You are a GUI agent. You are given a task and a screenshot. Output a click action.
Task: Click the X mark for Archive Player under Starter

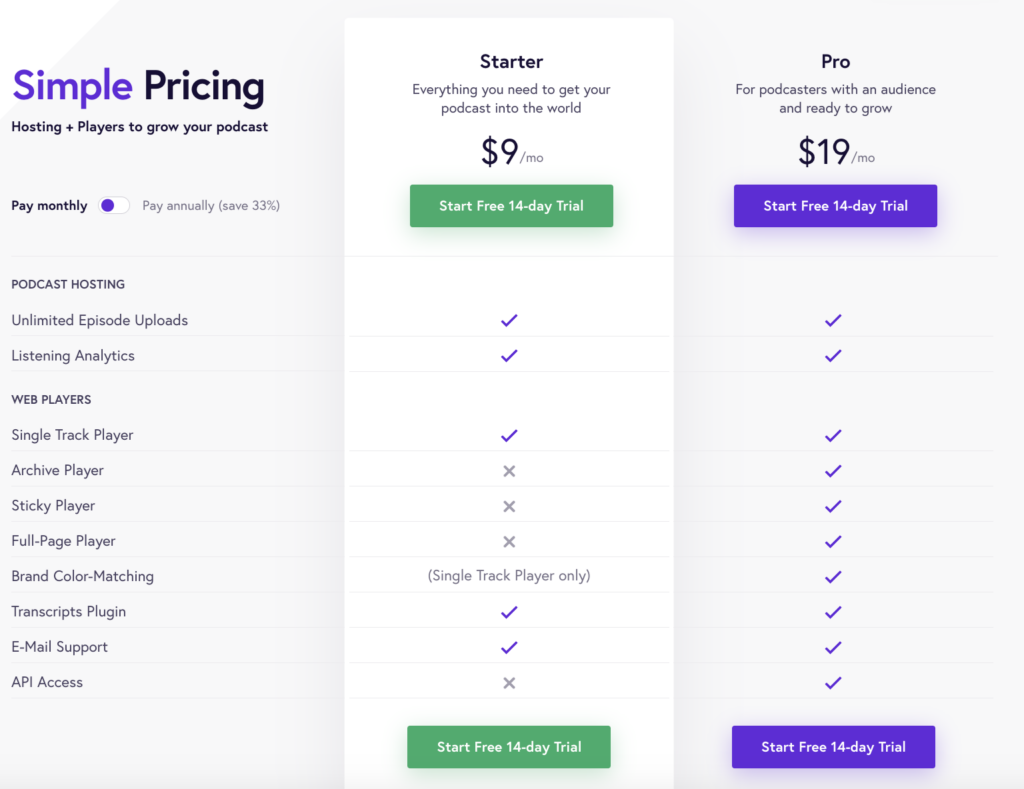pyautogui.click(x=509, y=470)
